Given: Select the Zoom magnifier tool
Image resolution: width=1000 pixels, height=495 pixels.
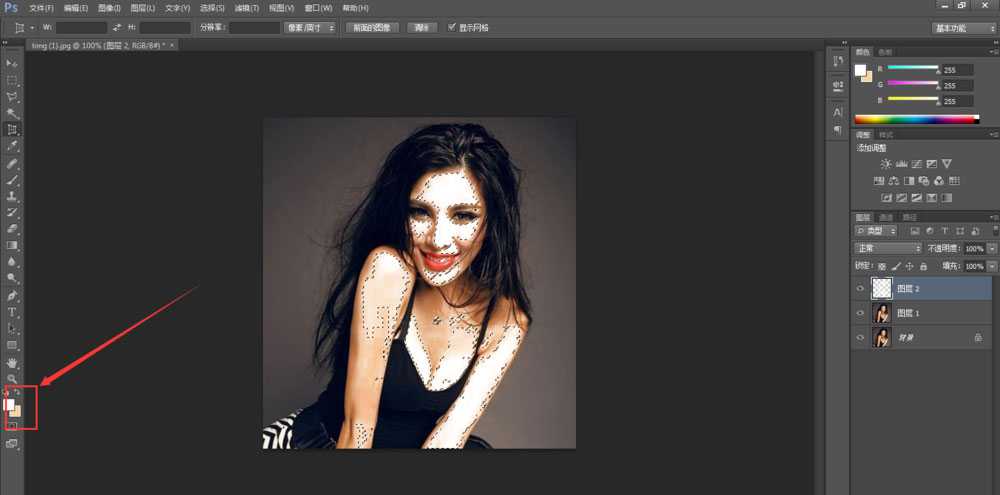Looking at the screenshot, I should pos(12,378).
